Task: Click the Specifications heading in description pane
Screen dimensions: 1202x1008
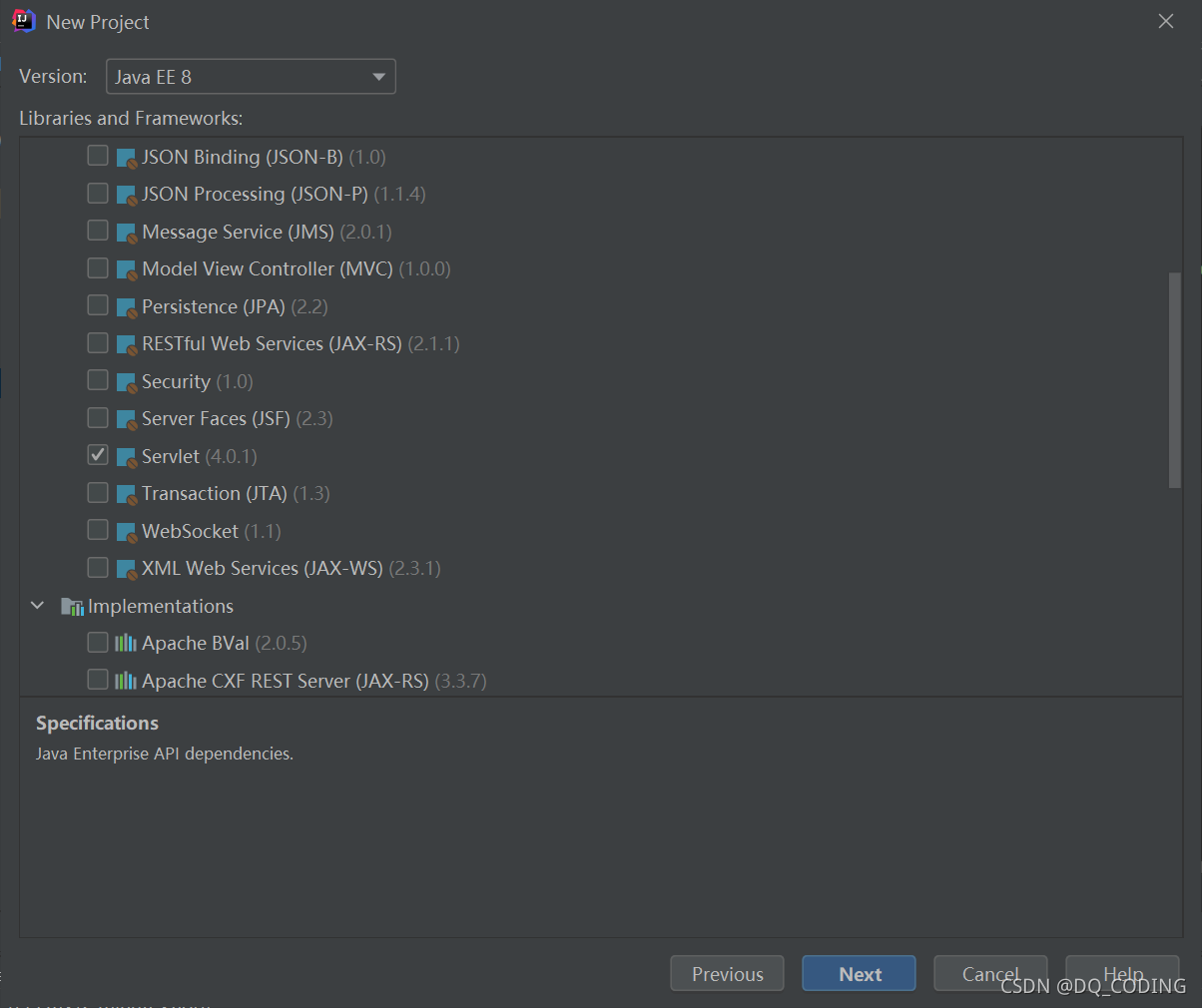Action: pos(97,723)
